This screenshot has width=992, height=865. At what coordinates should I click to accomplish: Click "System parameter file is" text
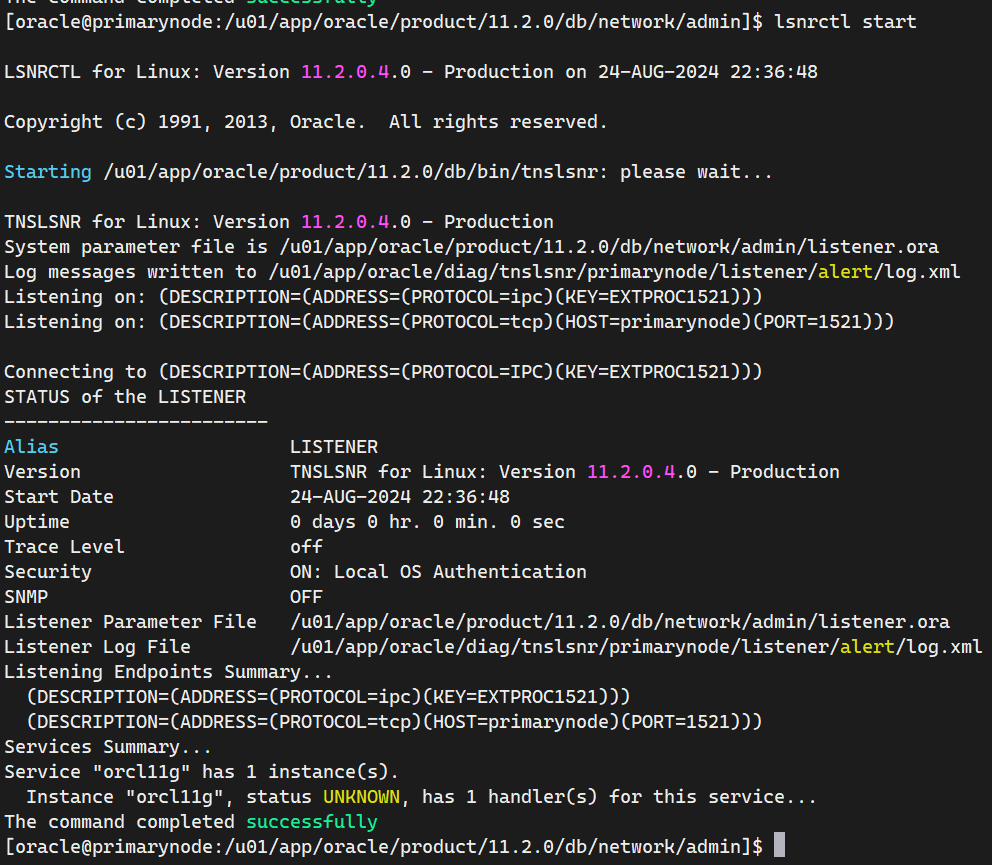[136, 246]
